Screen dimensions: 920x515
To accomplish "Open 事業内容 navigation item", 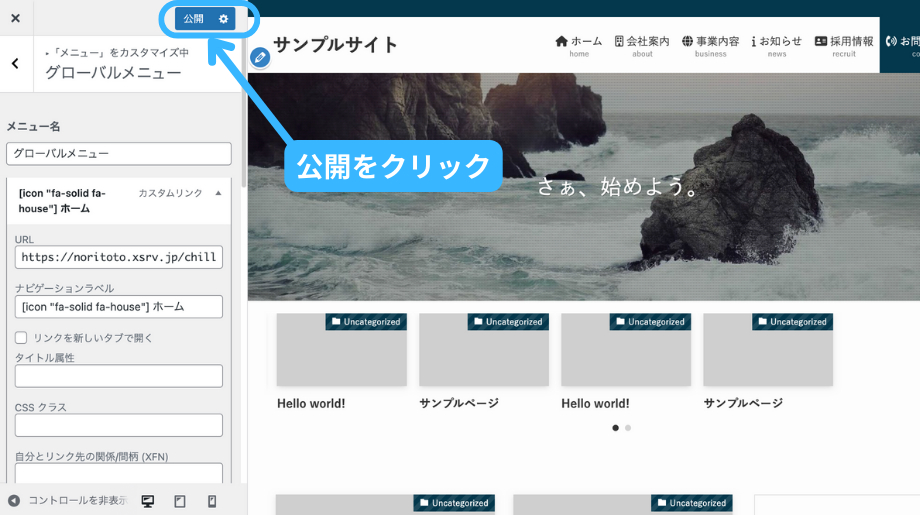I will click(711, 45).
